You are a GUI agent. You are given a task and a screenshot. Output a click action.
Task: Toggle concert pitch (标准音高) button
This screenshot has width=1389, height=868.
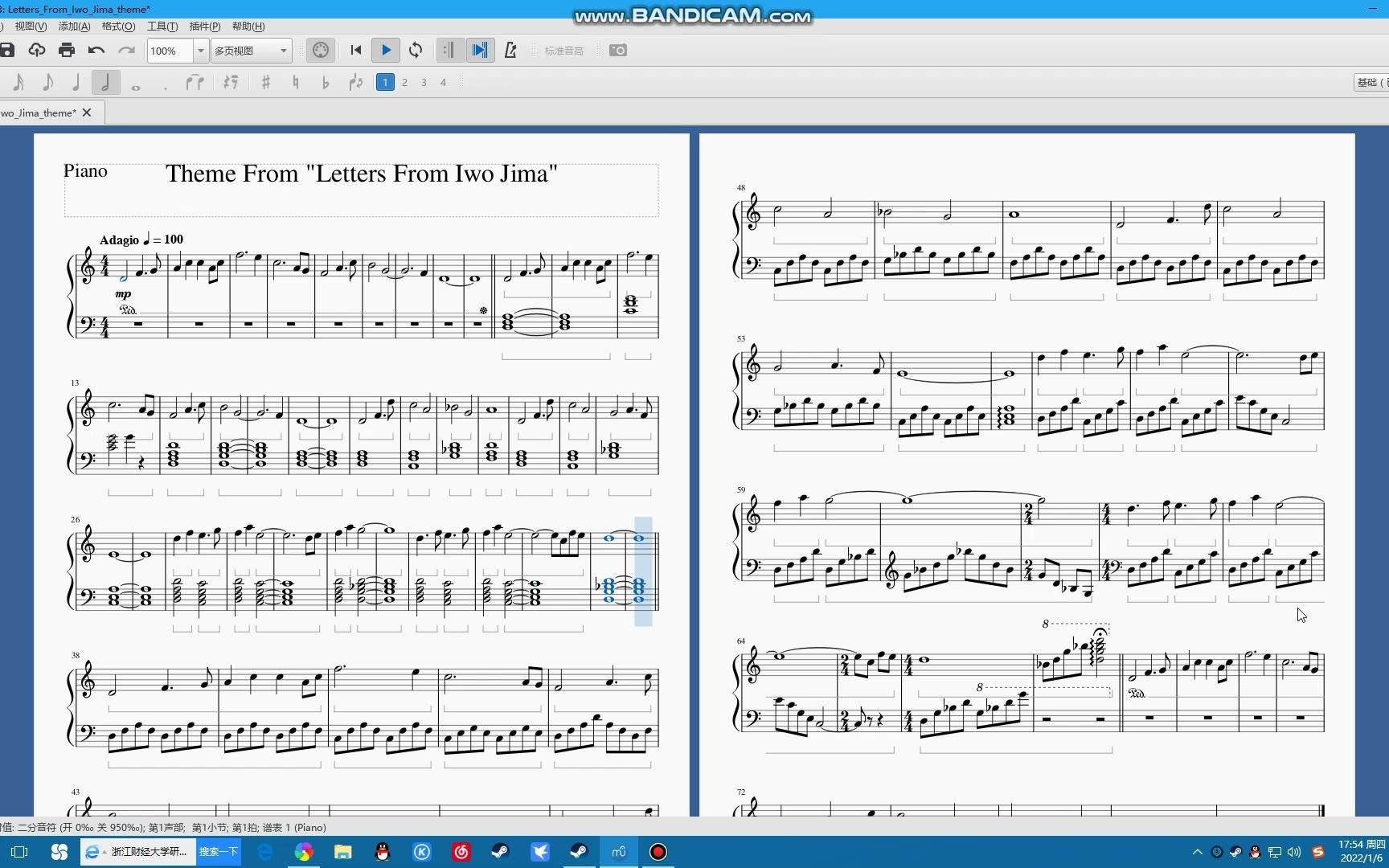click(564, 50)
